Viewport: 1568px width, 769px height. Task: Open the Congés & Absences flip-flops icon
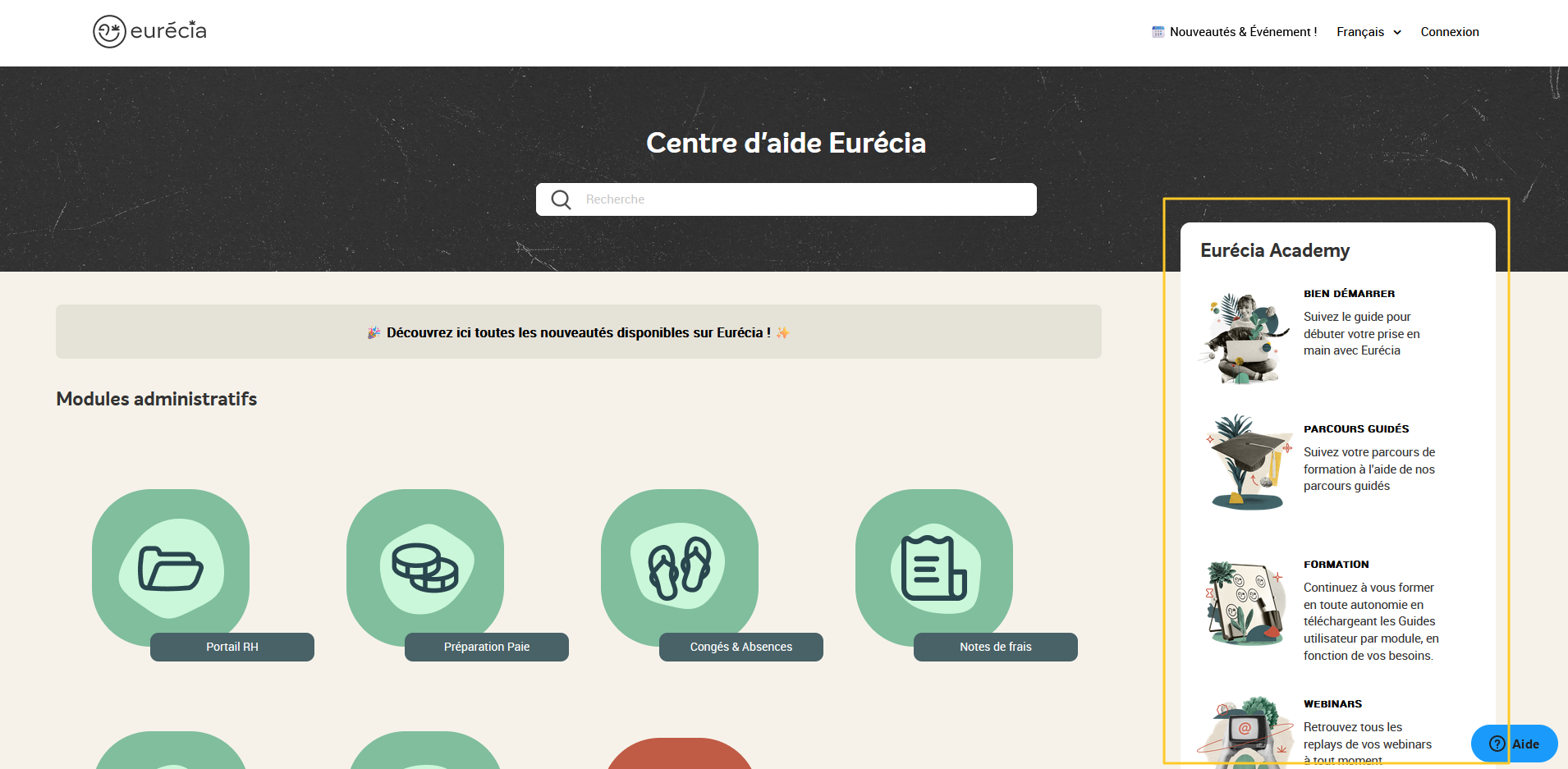pos(680,567)
